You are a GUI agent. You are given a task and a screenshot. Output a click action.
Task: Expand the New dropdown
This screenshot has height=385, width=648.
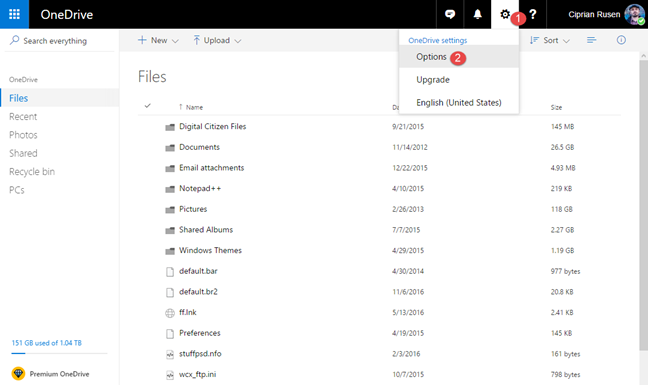pyautogui.click(x=158, y=40)
